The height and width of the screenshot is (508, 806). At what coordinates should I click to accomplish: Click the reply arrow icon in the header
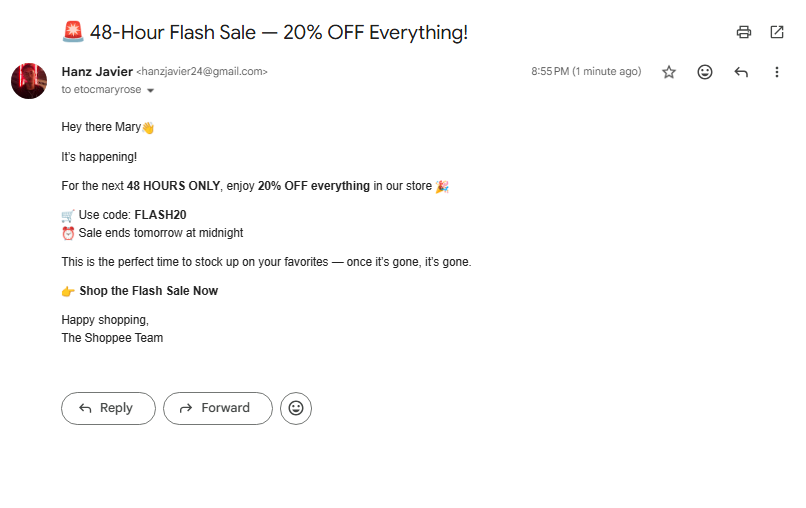coord(741,72)
